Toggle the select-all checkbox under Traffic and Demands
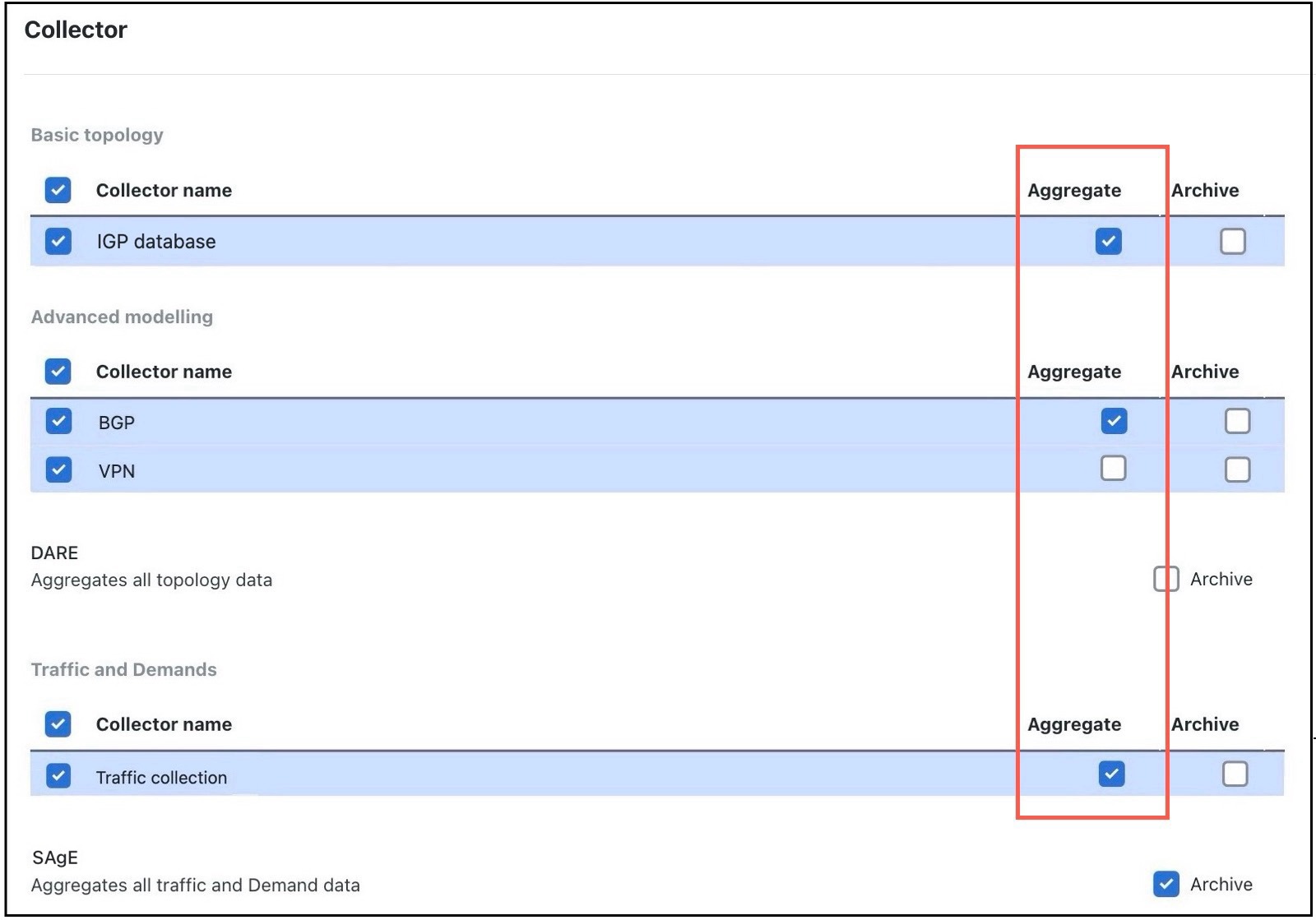 click(x=58, y=724)
